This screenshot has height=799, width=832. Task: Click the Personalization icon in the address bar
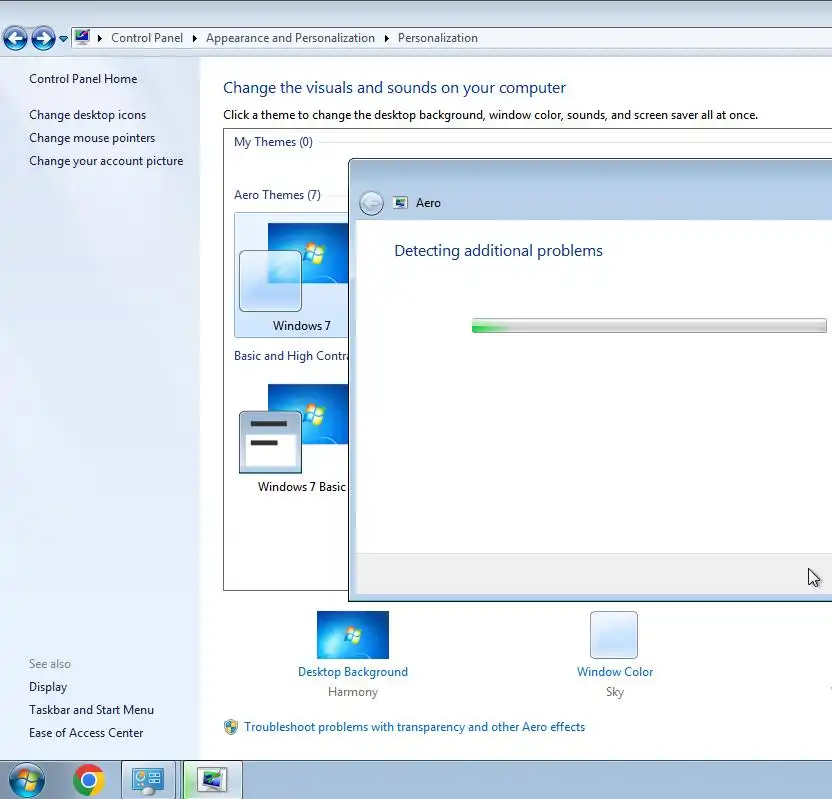pyautogui.click(x=82, y=38)
